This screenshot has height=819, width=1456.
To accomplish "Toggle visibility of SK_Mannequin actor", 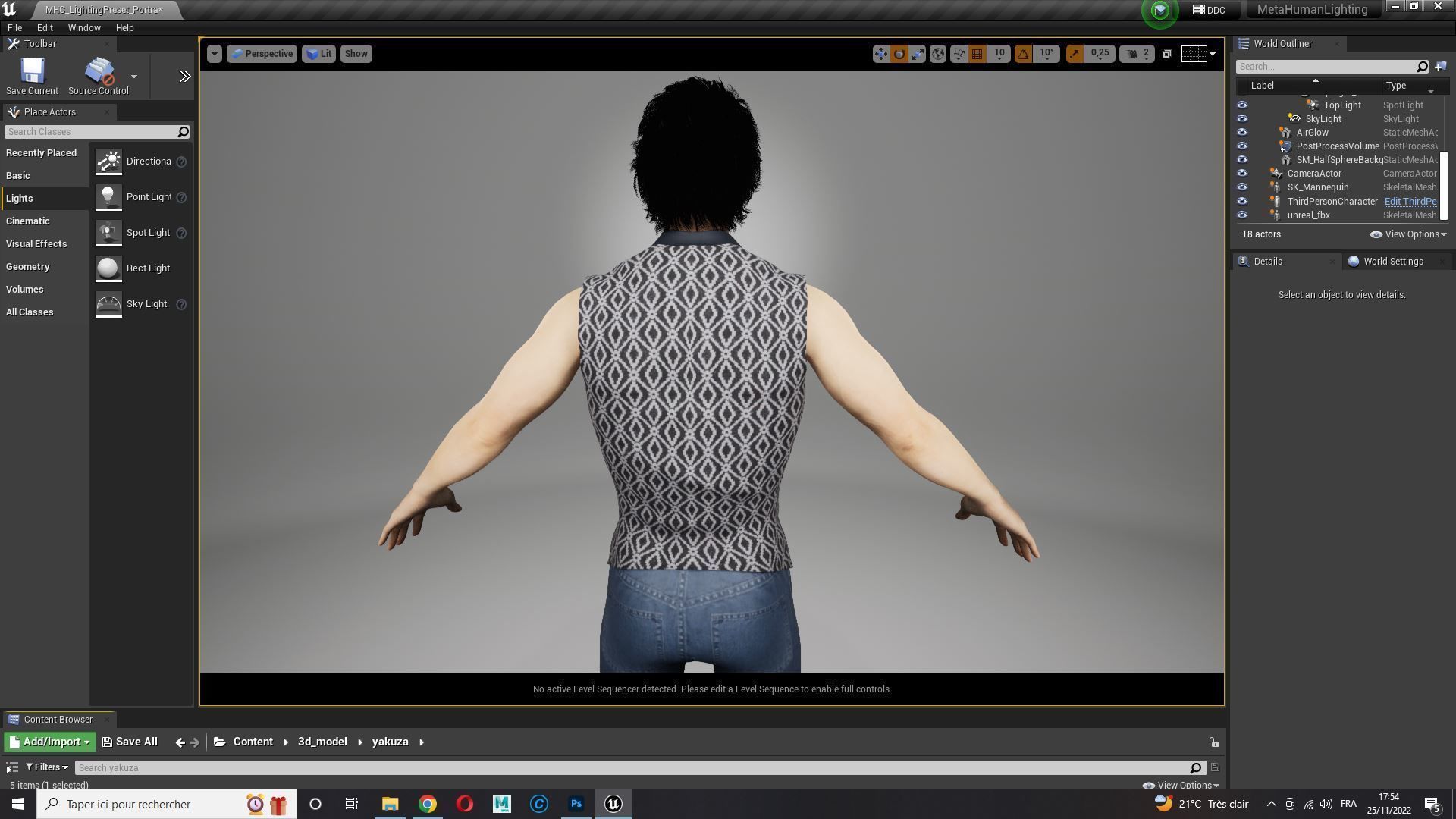I will [1242, 187].
